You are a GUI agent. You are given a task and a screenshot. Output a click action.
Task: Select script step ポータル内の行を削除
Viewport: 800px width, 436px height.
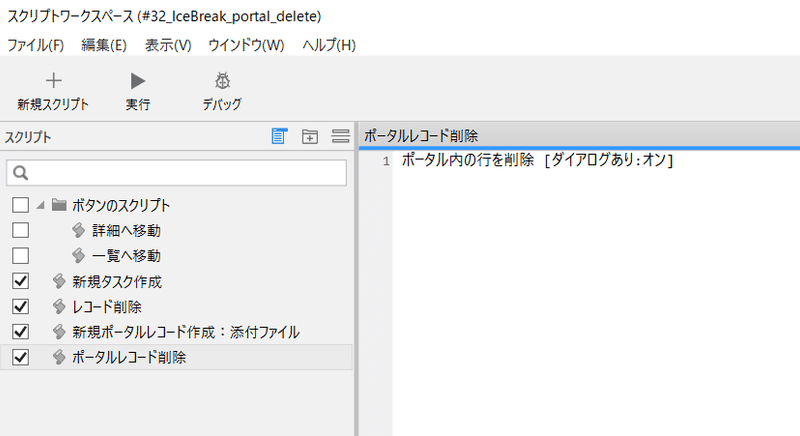(467, 160)
